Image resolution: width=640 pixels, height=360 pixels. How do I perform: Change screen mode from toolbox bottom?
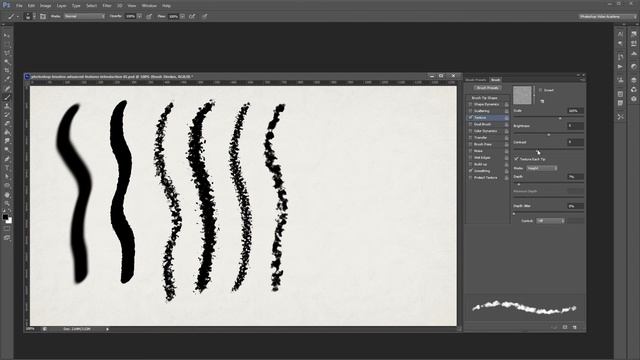[x=7, y=238]
